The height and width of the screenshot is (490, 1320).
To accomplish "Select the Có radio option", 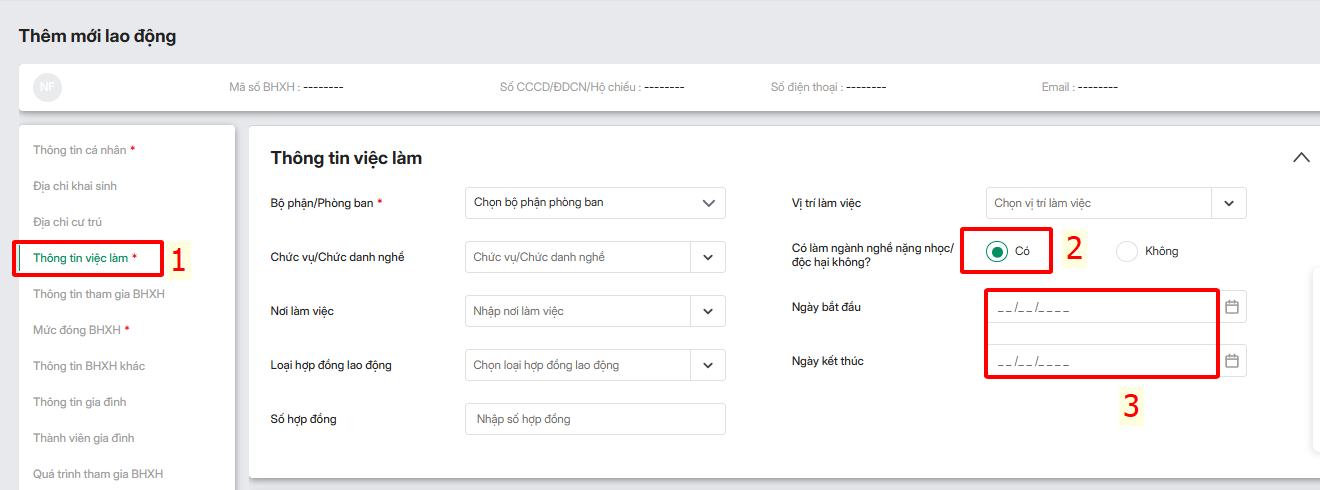I will (x=997, y=251).
